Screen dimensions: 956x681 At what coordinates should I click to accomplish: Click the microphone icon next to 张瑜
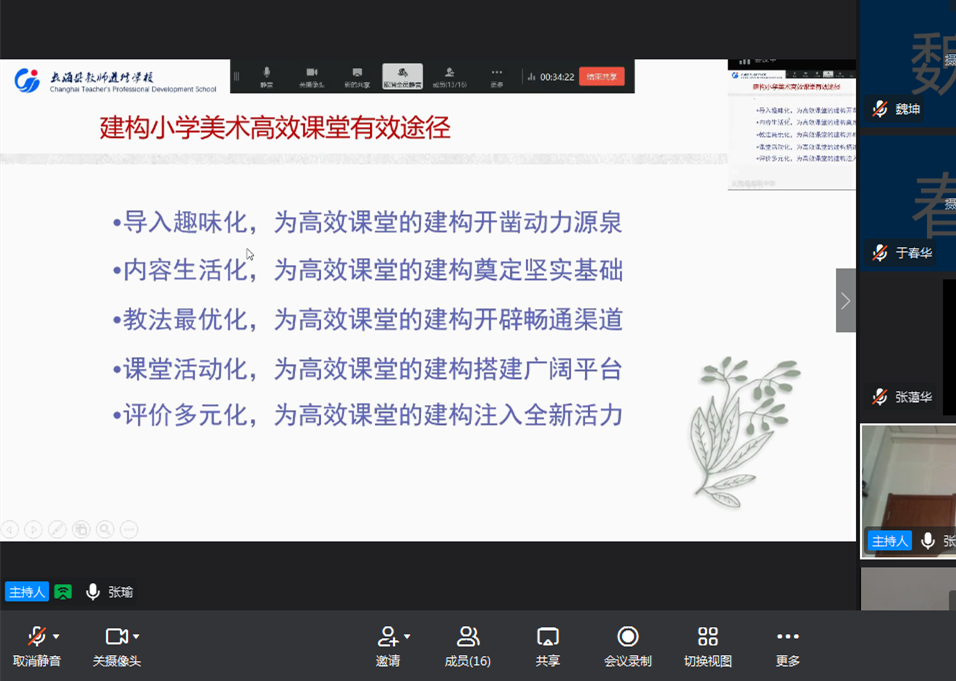[93, 591]
